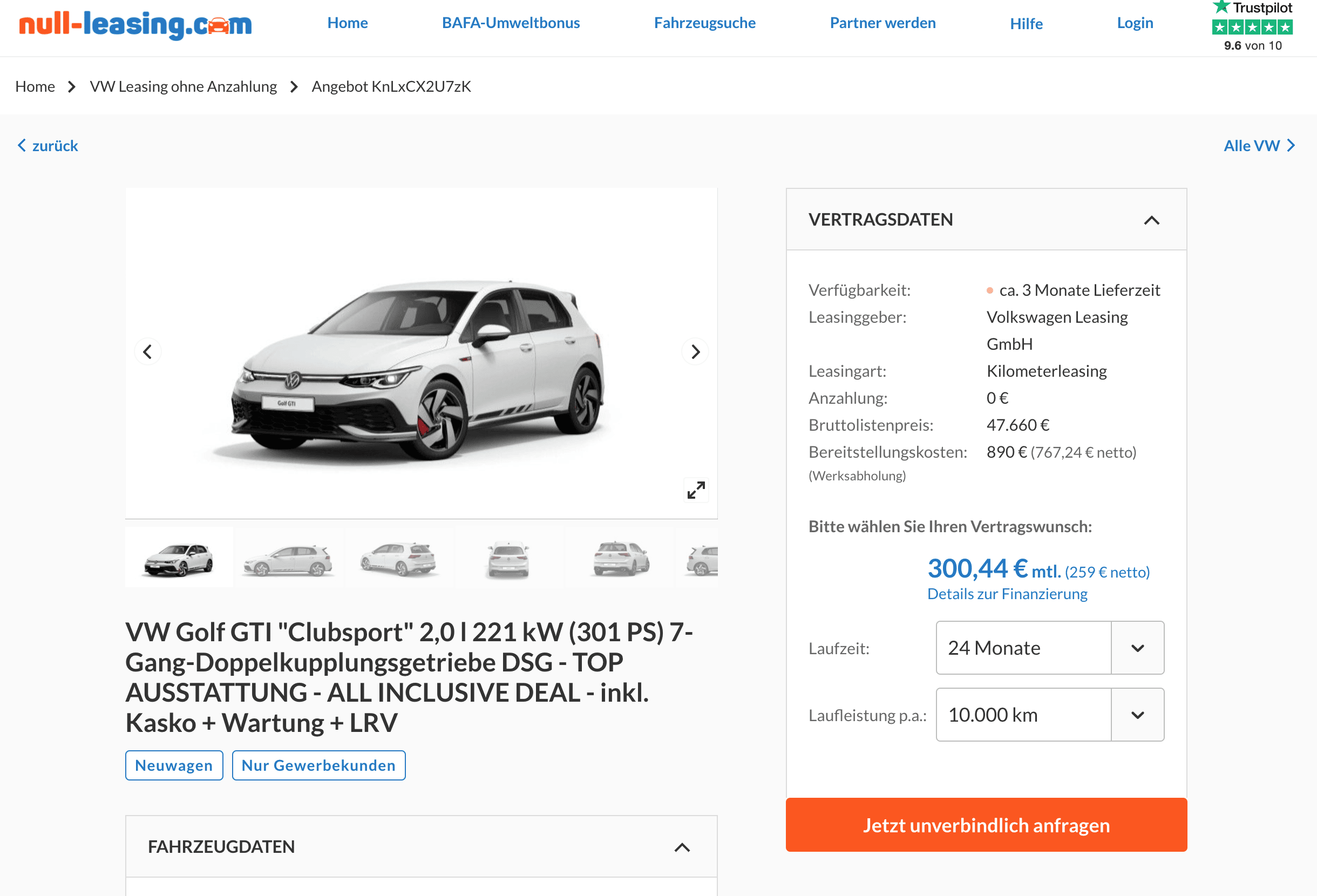1317x896 pixels.
Task: View all VW offers via Alle VW
Action: (1259, 146)
